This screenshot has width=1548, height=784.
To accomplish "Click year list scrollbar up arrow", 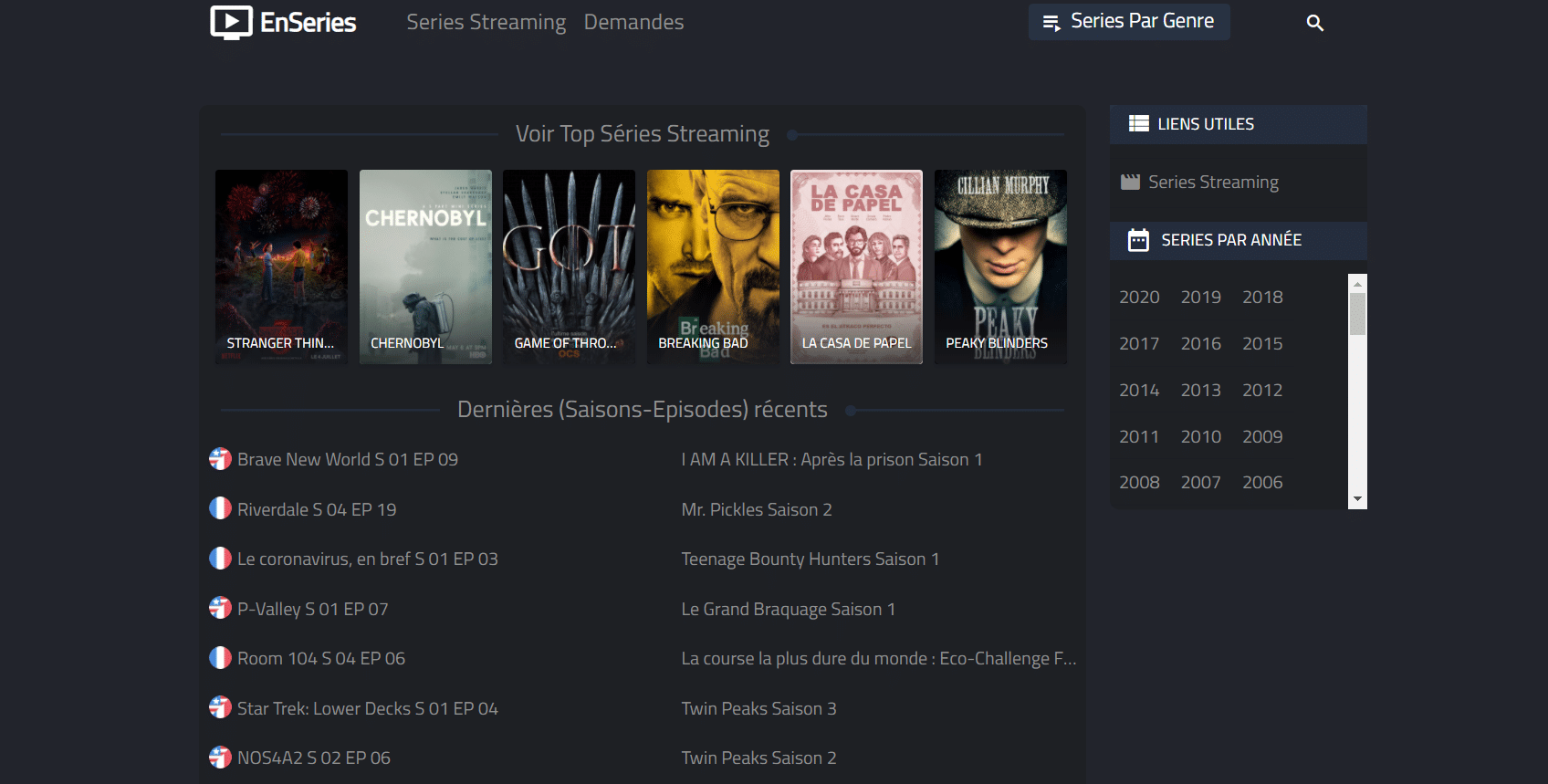I will tap(1357, 284).
